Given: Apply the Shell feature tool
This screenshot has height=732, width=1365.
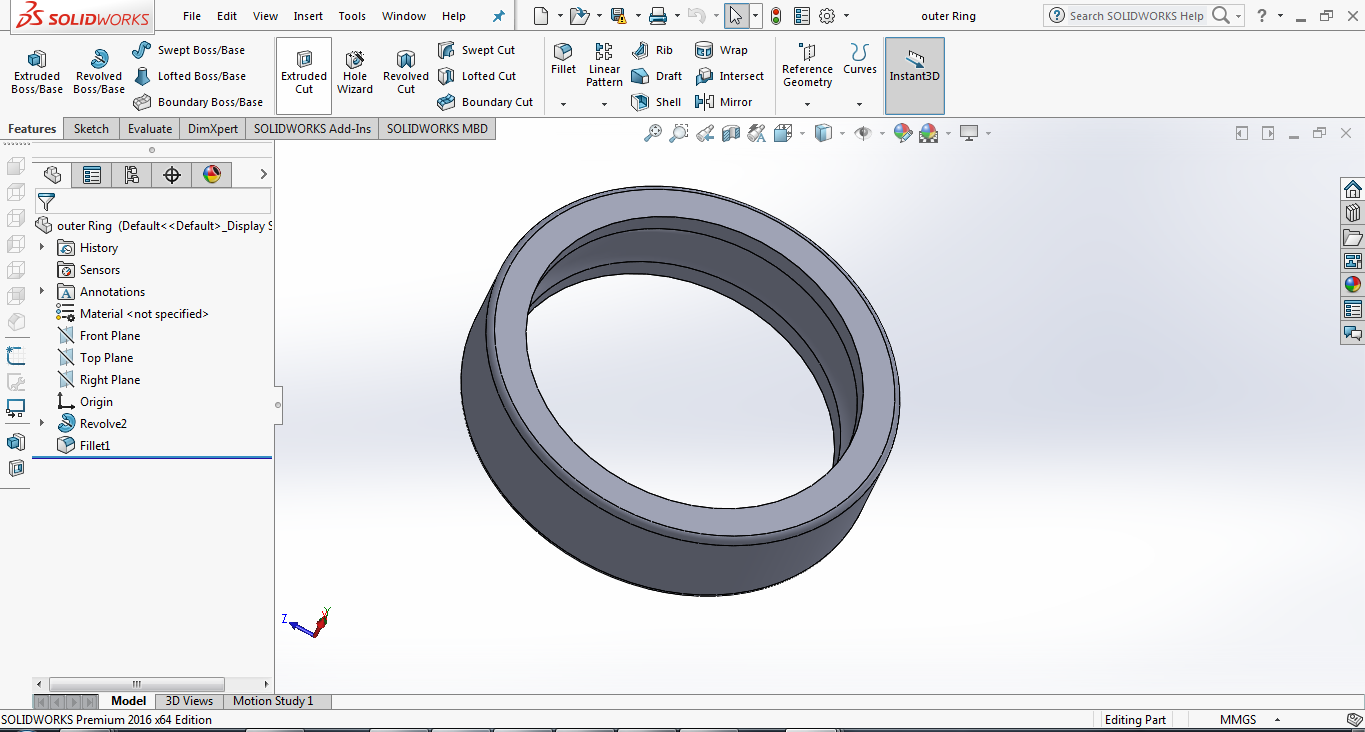Looking at the screenshot, I should click(x=657, y=102).
